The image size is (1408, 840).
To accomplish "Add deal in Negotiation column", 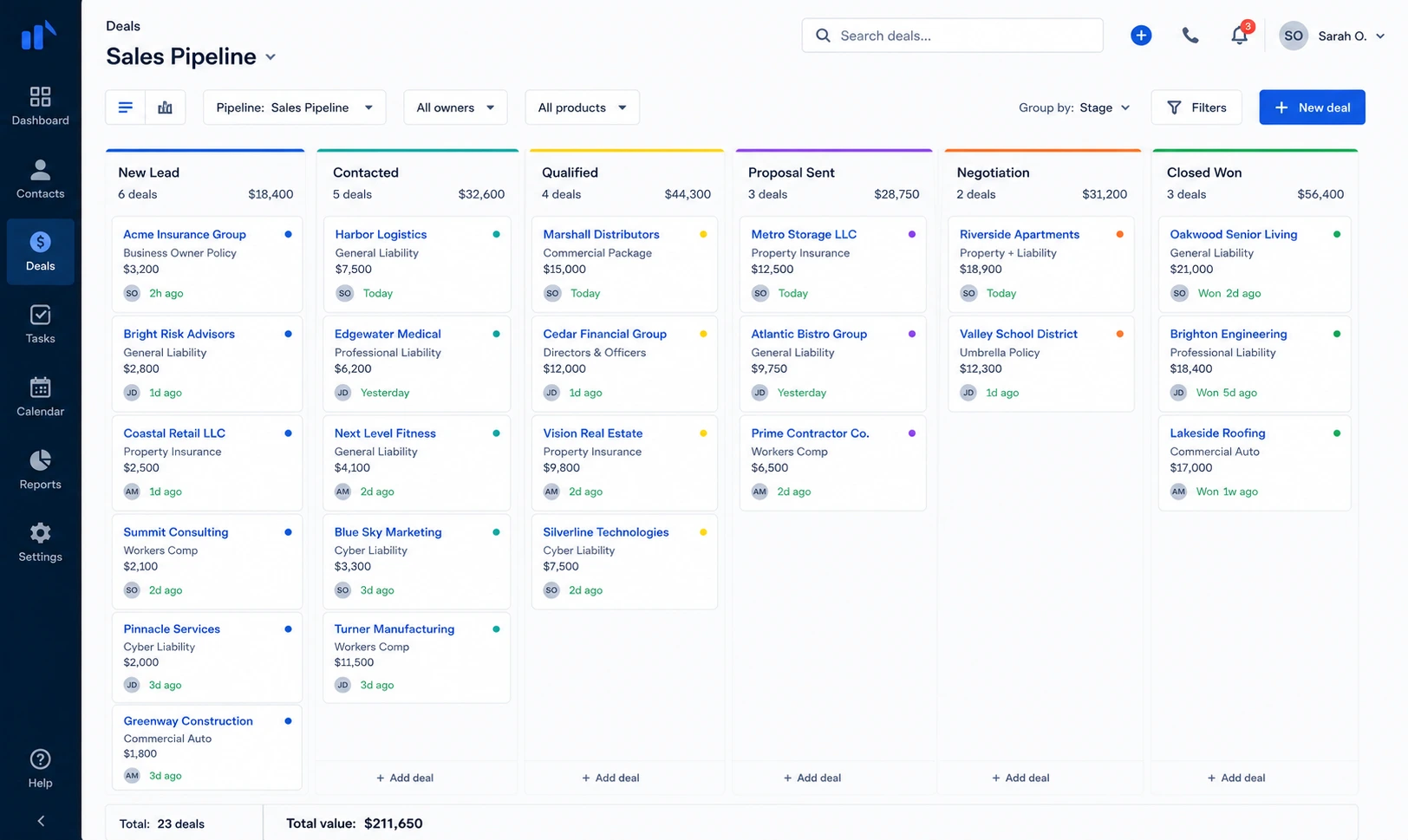I will click(1020, 778).
